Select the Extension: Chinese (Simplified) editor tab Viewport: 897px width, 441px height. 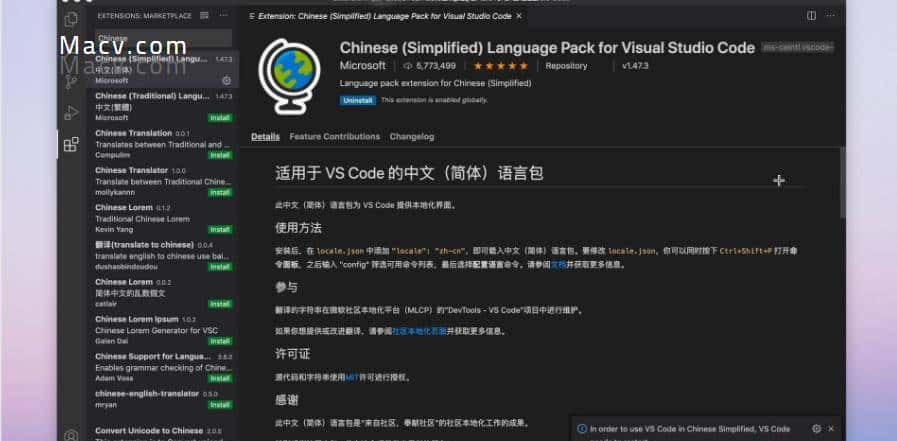(384, 16)
